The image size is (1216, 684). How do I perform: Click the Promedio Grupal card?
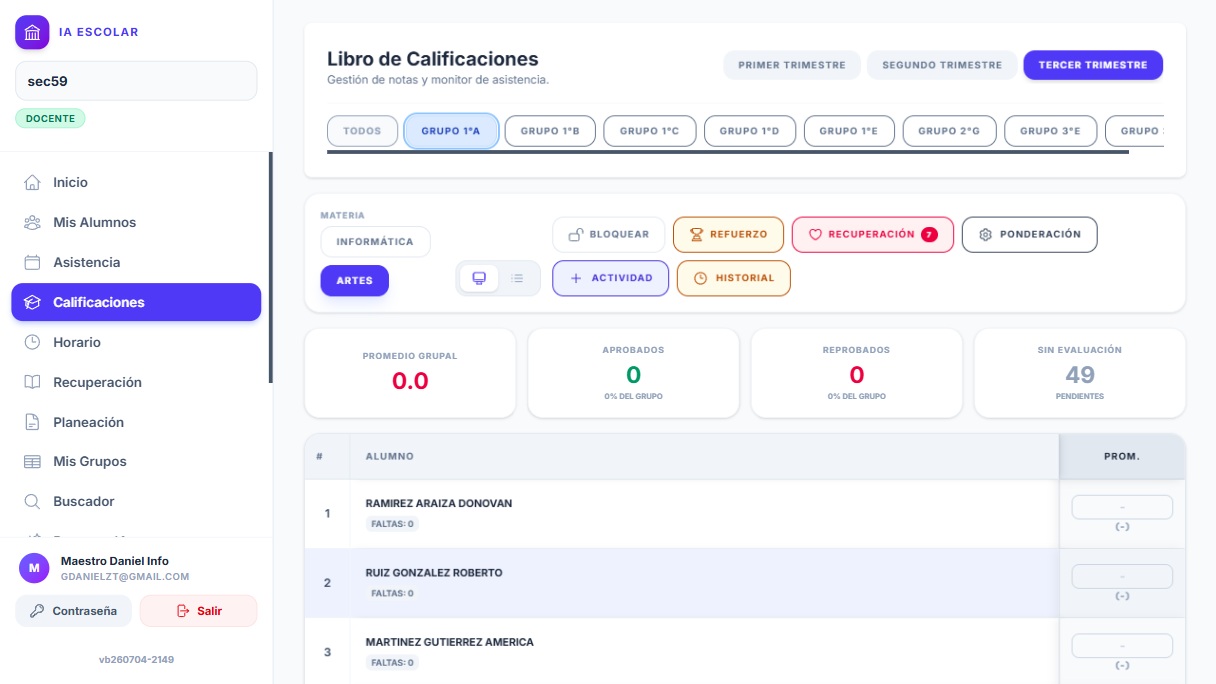pos(410,373)
